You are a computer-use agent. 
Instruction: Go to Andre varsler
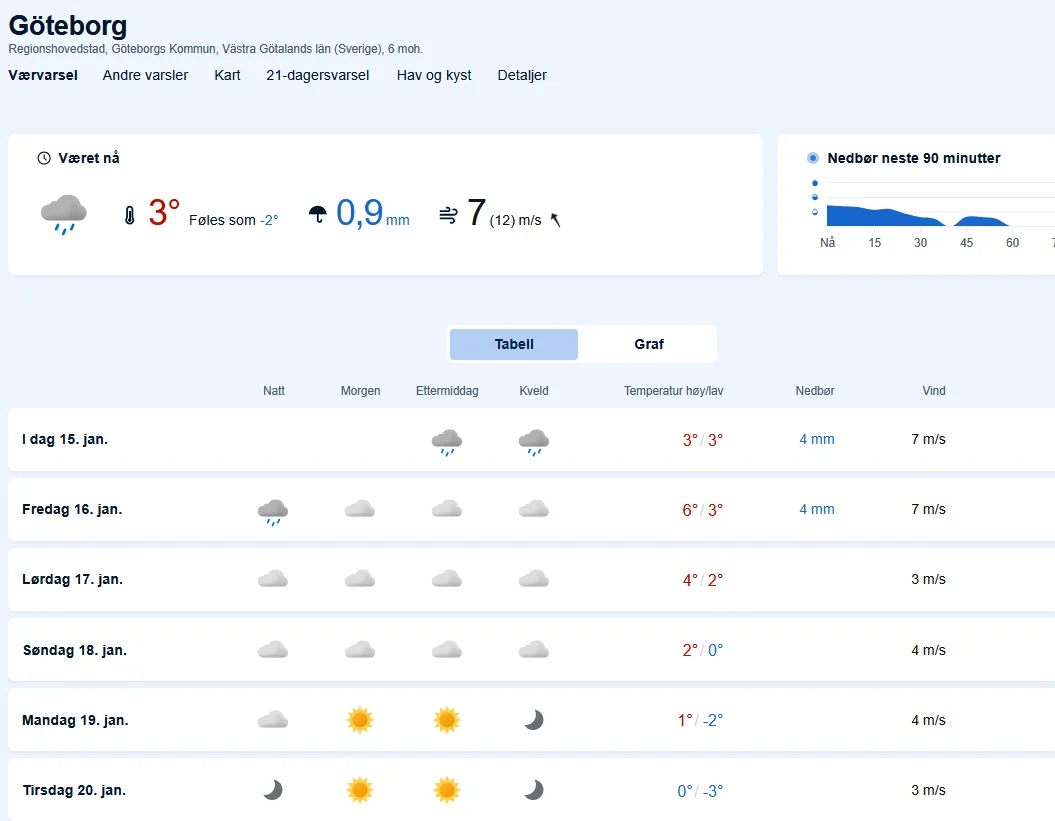145,75
